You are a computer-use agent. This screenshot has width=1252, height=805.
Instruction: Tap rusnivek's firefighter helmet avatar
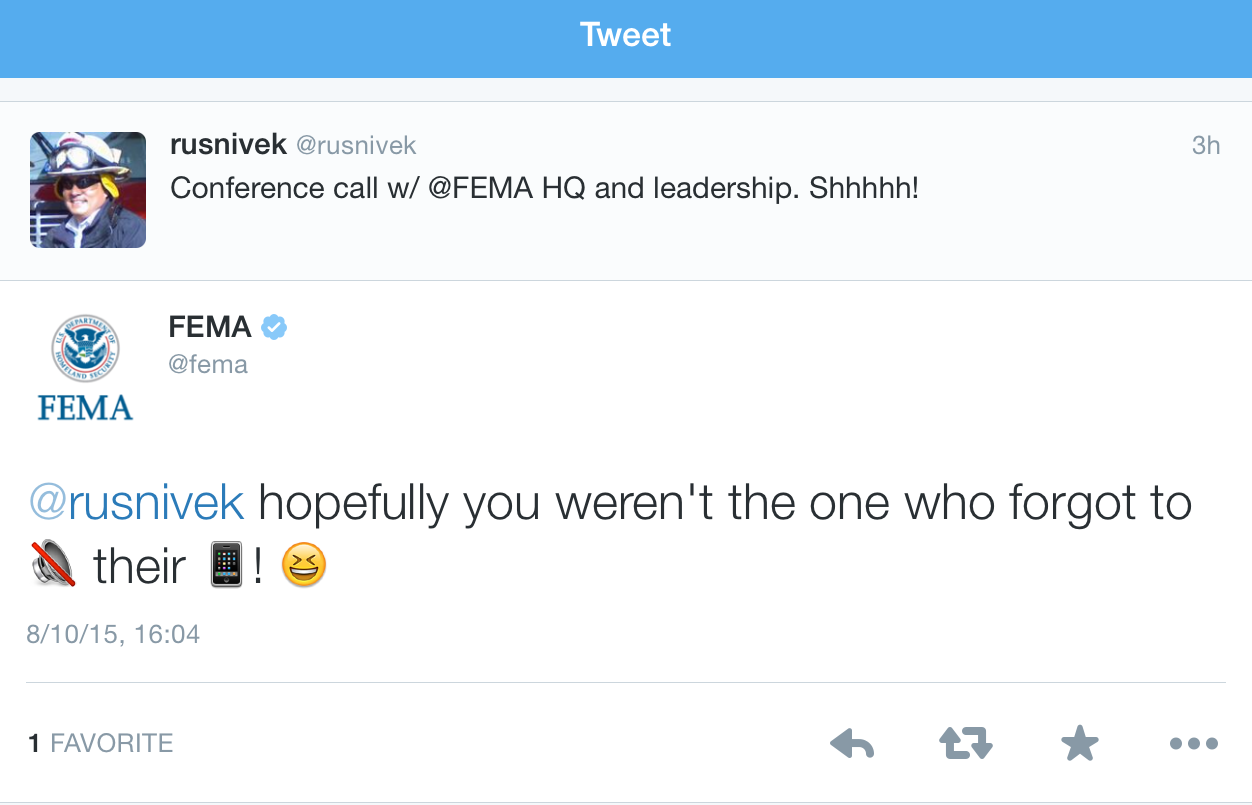(x=88, y=190)
